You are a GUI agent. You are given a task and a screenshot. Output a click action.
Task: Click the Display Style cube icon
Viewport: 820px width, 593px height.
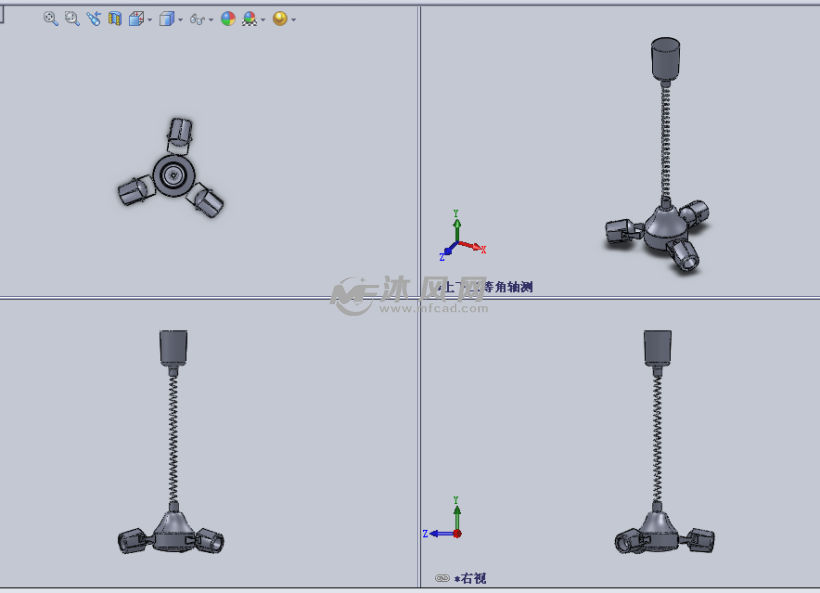[x=167, y=18]
